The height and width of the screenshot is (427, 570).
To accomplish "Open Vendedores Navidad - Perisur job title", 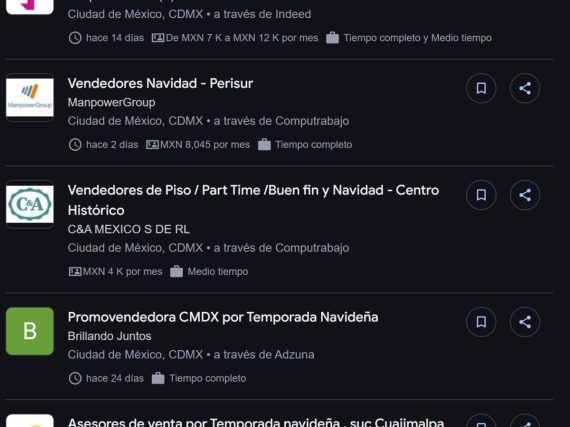I will pos(160,84).
